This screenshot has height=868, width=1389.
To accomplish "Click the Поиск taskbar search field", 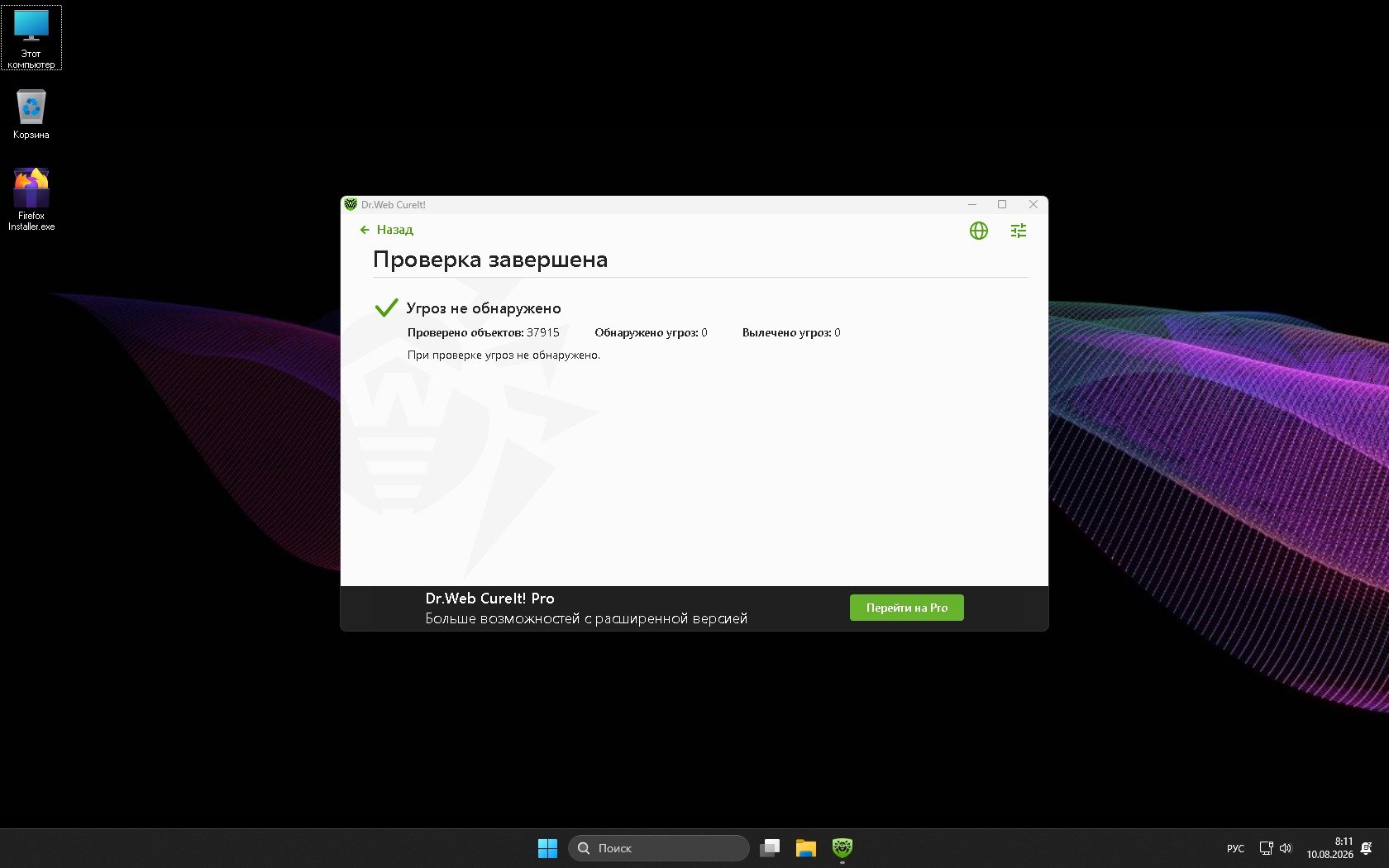I will [658, 848].
